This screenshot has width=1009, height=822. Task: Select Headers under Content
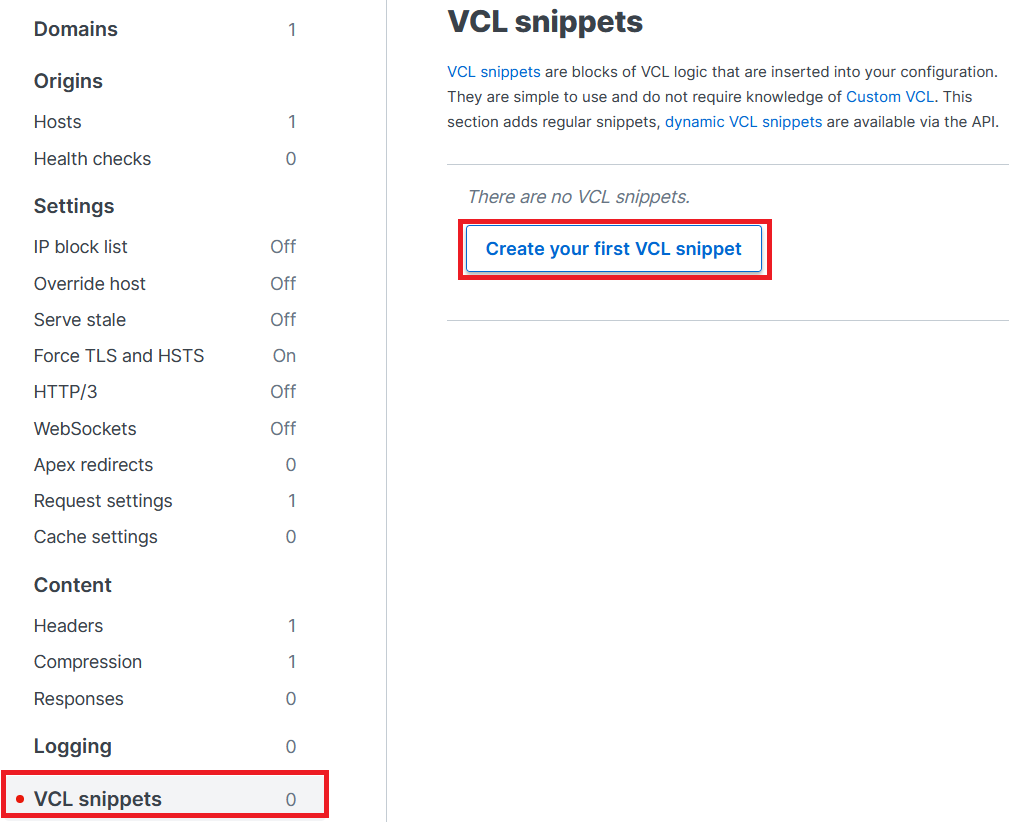(68, 625)
